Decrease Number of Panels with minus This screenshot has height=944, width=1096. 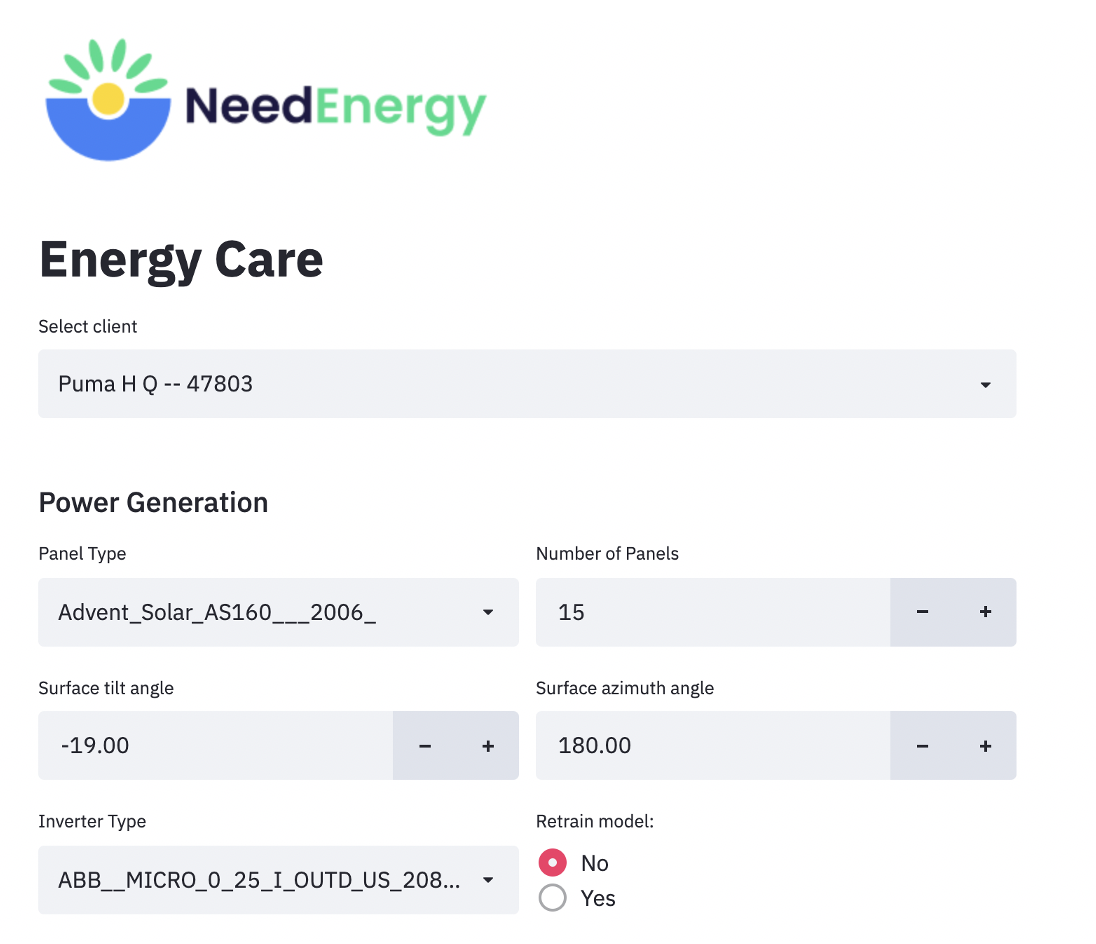[922, 612]
